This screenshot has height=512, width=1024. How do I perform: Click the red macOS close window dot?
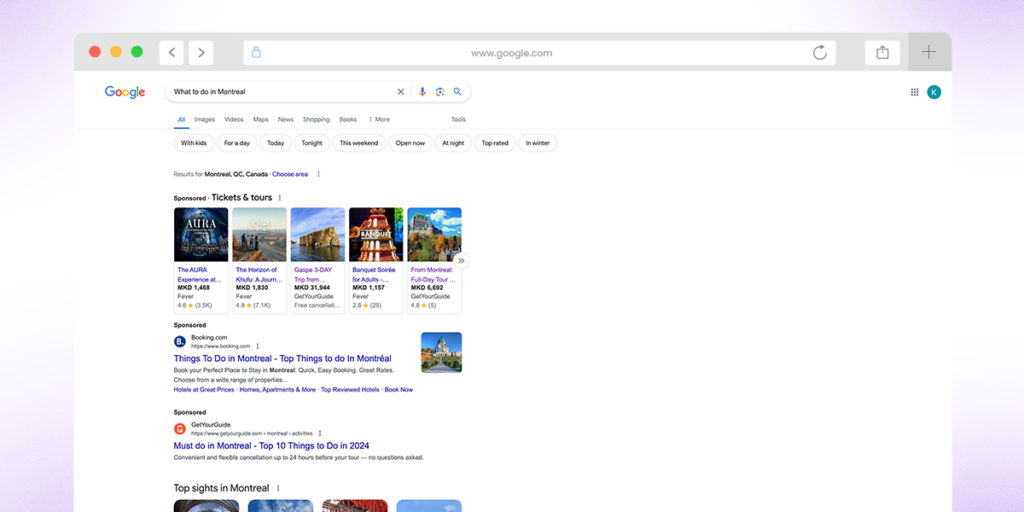95,52
